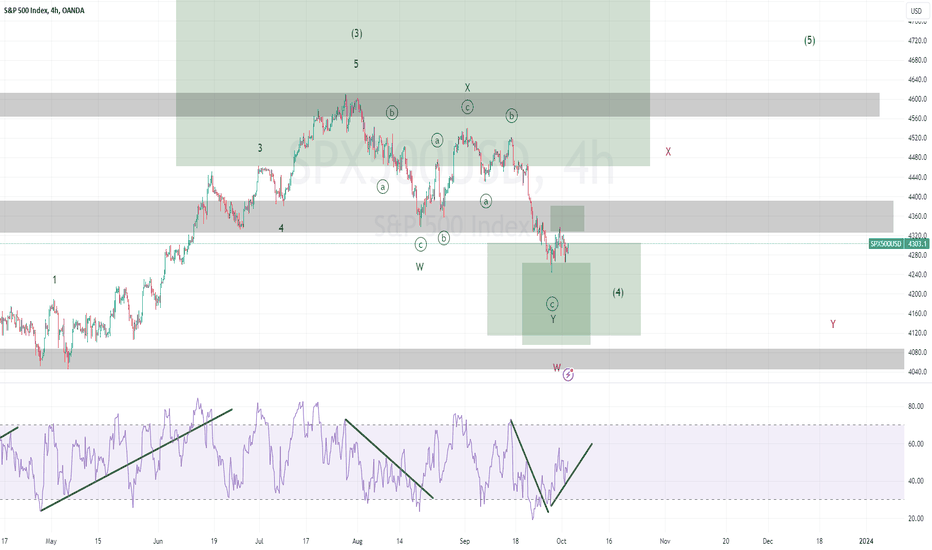Click the 60.00 RSI scale value
This screenshot has width=932, height=550.
918,444
